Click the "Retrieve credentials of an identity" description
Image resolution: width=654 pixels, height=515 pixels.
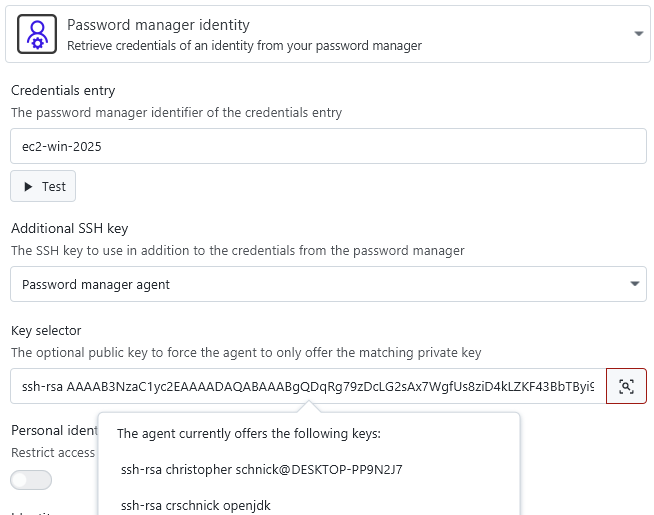(244, 45)
